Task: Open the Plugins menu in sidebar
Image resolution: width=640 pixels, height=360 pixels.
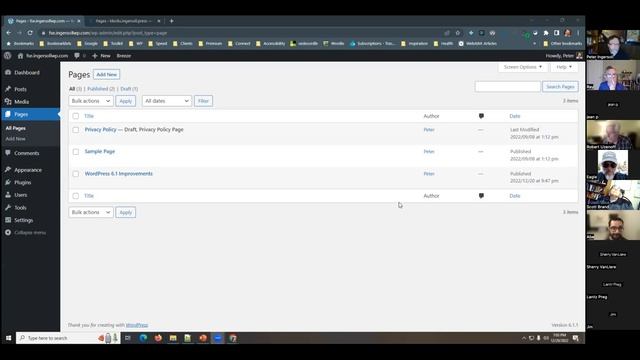Action: coord(22,182)
